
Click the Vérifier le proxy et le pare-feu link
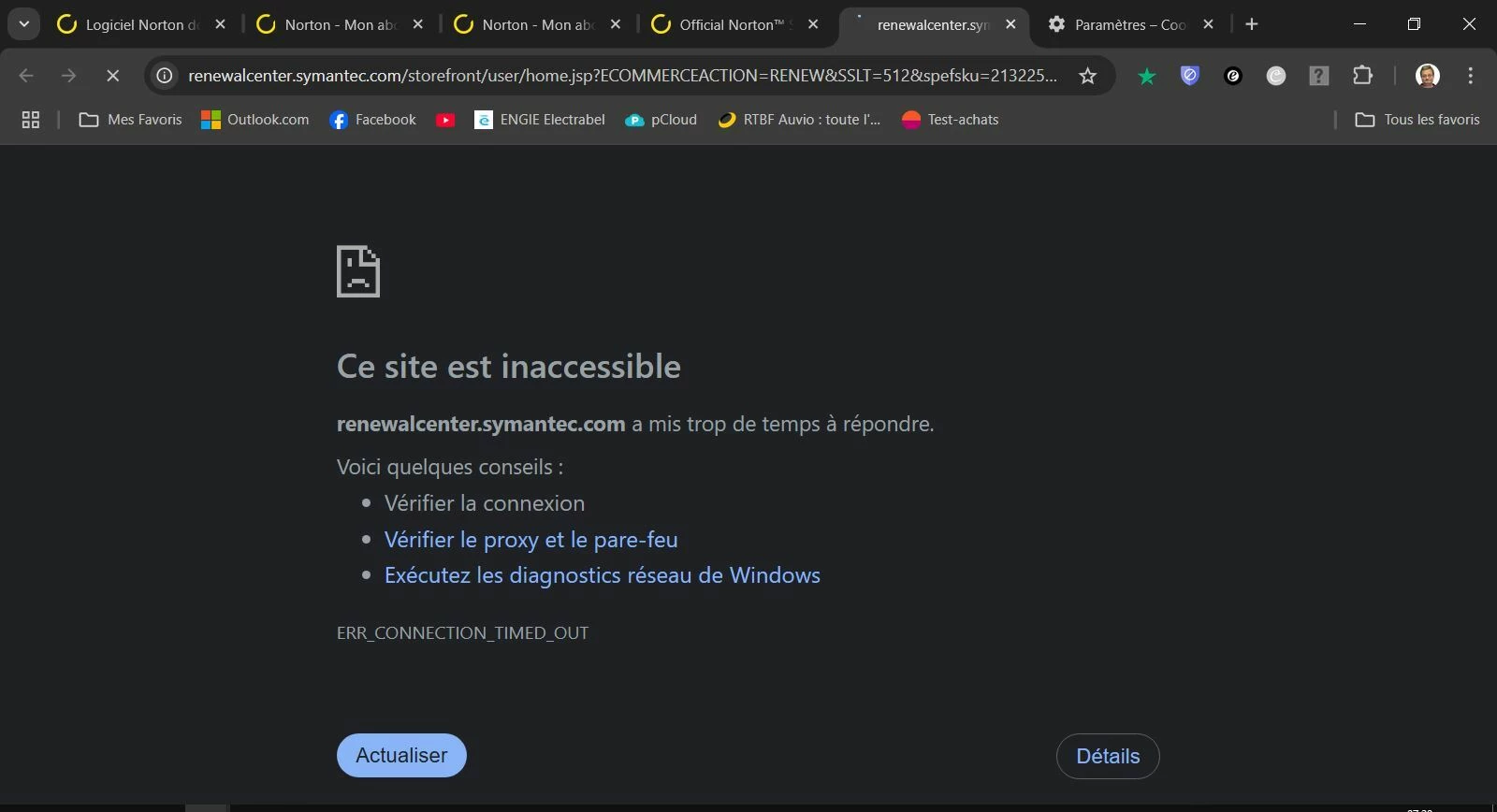pyautogui.click(x=530, y=540)
